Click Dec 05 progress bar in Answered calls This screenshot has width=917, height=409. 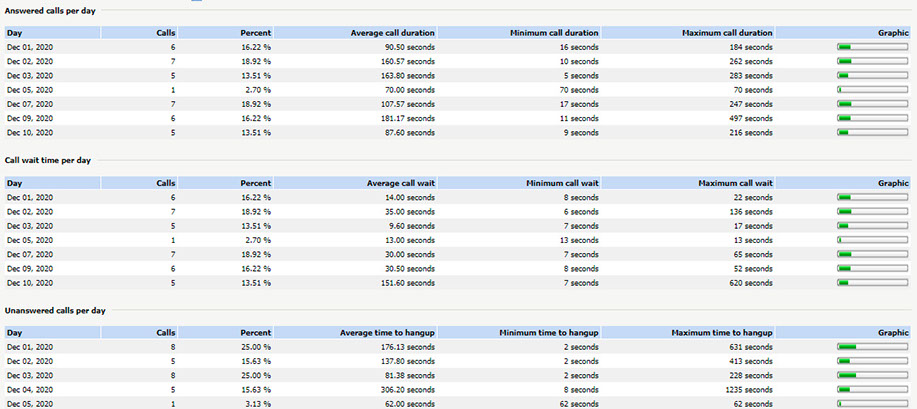pos(857,89)
